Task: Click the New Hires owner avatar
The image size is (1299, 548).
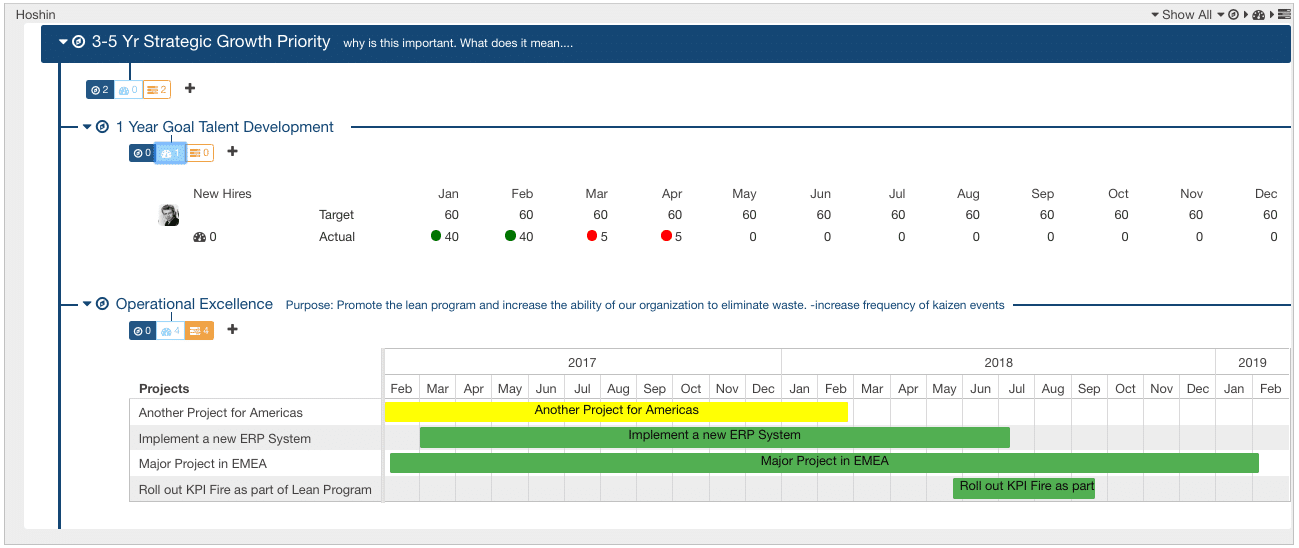Action: (x=169, y=214)
